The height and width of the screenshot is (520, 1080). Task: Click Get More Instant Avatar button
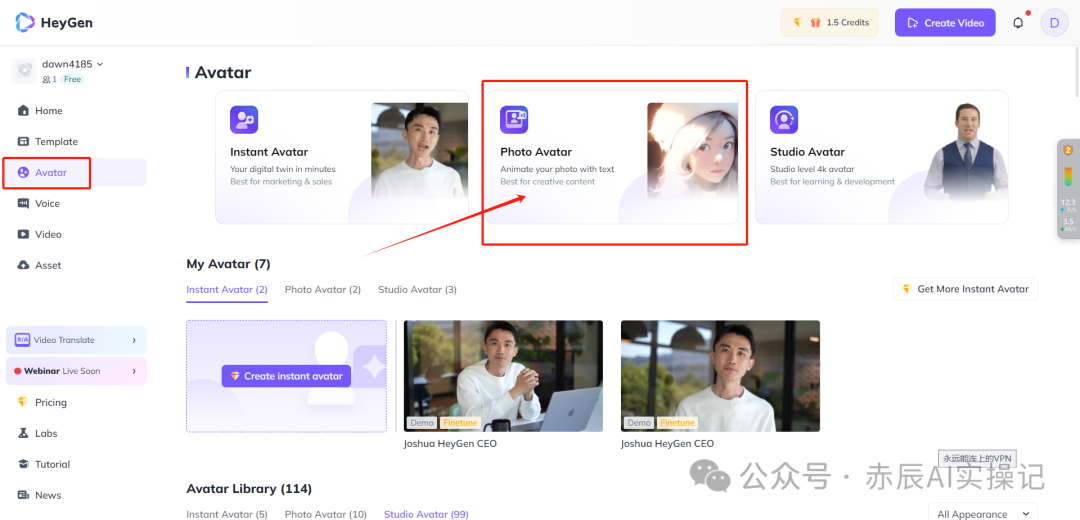pos(965,289)
